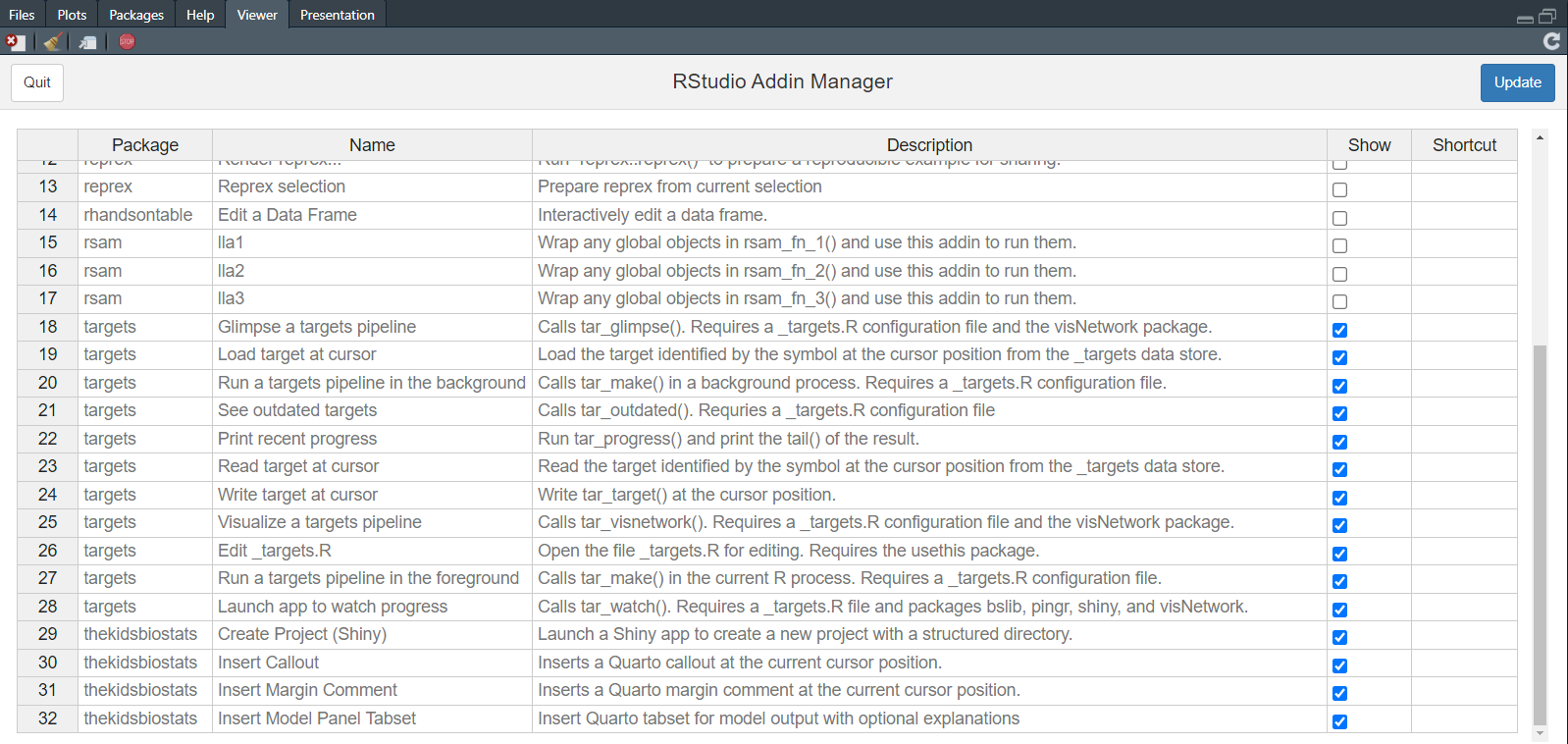This screenshot has height=744, width=1568.
Task: Select the 'Run a targets pipeline in the background' cell
Action: coord(372,383)
